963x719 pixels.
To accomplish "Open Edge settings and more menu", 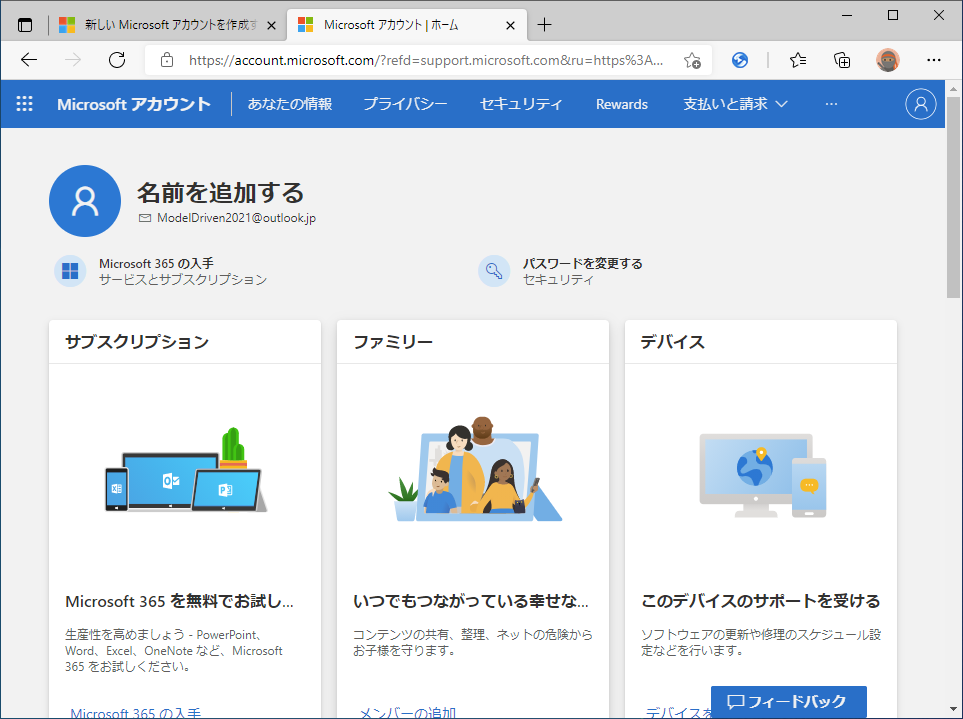I will (934, 60).
